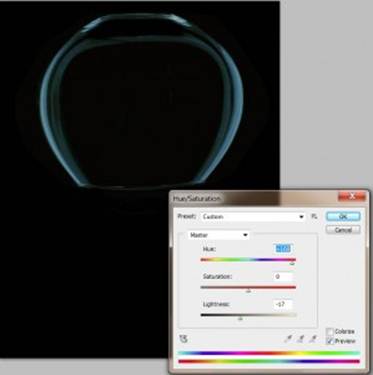The image size is (373, 375).
Task: Select the first eyedropper tool
Action: click(288, 339)
